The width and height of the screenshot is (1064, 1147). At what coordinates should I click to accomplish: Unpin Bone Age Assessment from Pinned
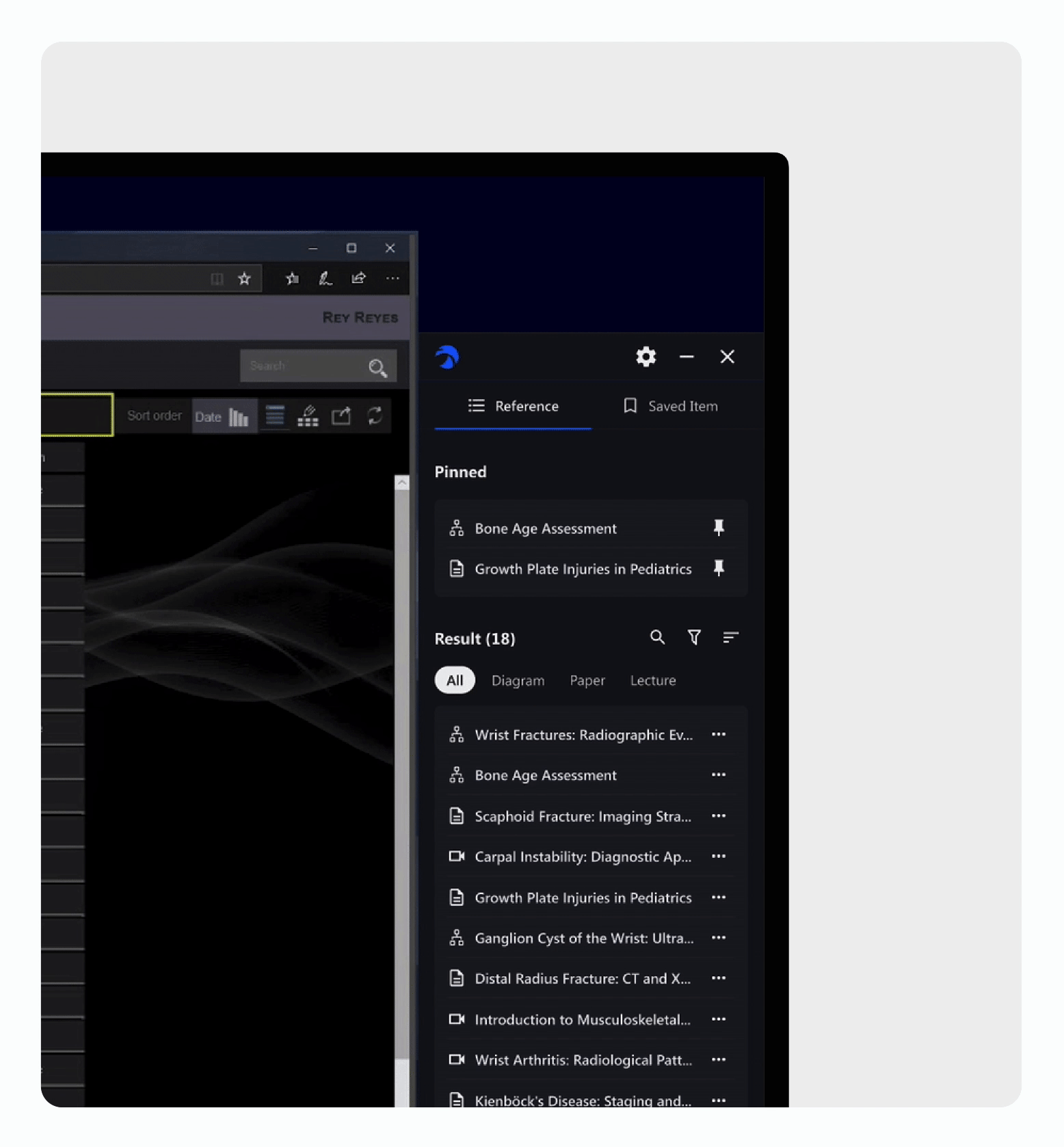719,528
